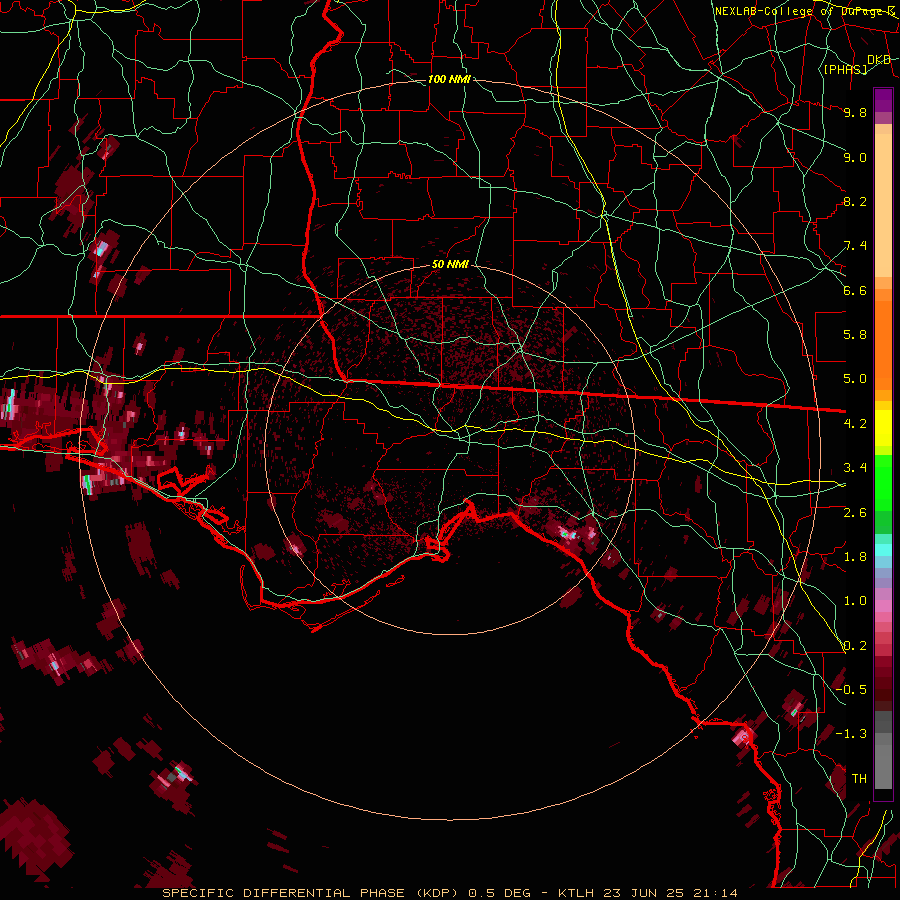Click the 2.6 value on the scale
This screenshot has width=900, height=900.
(855, 513)
